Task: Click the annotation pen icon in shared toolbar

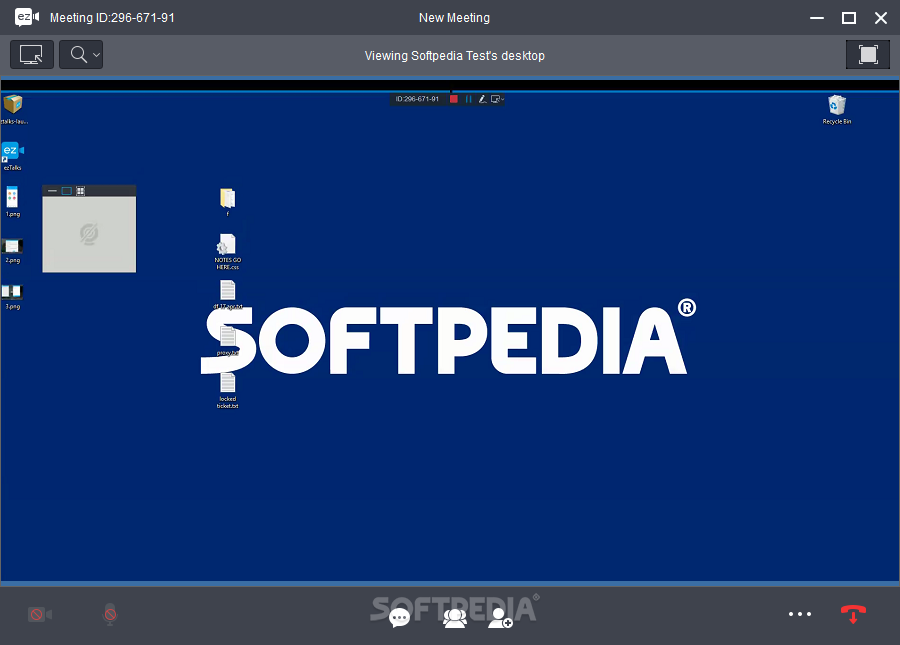Action: click(482, 99)
